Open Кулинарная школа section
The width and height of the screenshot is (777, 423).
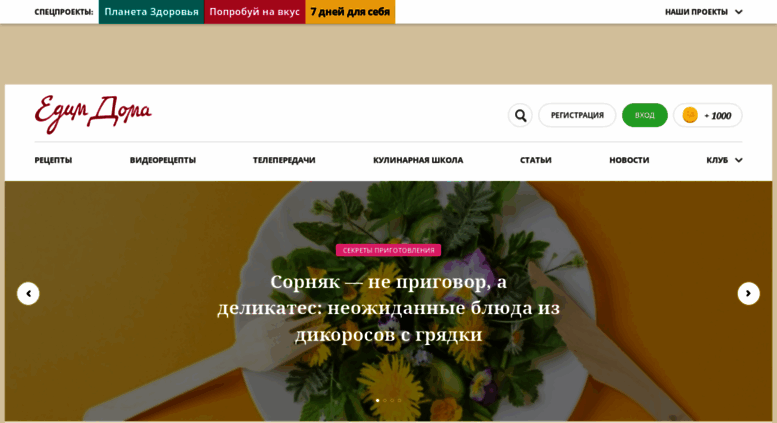pyautogui.click(x=418, y=160)
